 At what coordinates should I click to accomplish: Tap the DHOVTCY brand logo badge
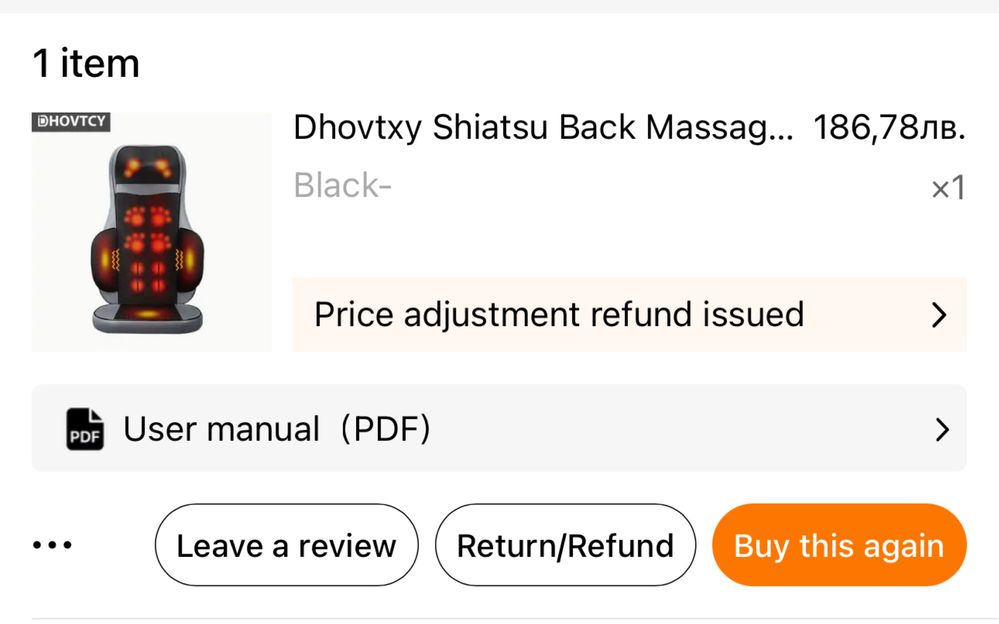pyautogui.click(x=71, y=122)
